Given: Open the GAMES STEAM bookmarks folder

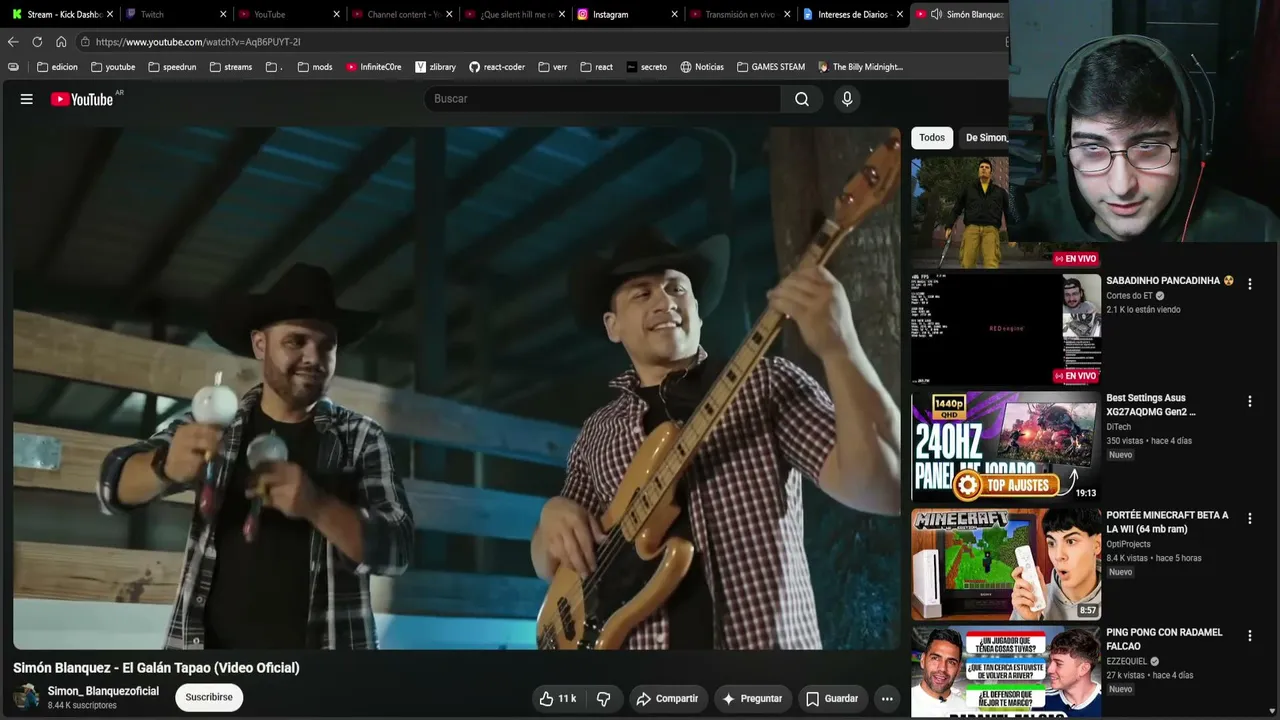Looking at the screenshot, I should (x=771, y=67).
